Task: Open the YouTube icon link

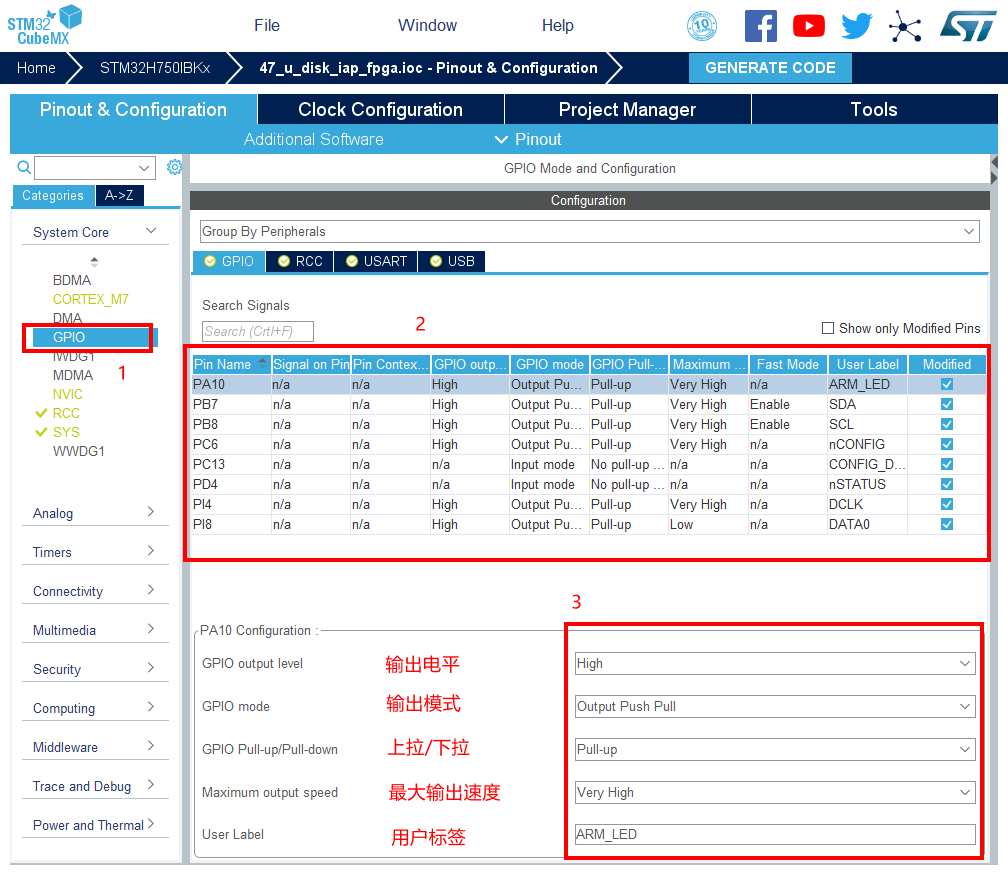Action: click(808, 26)
